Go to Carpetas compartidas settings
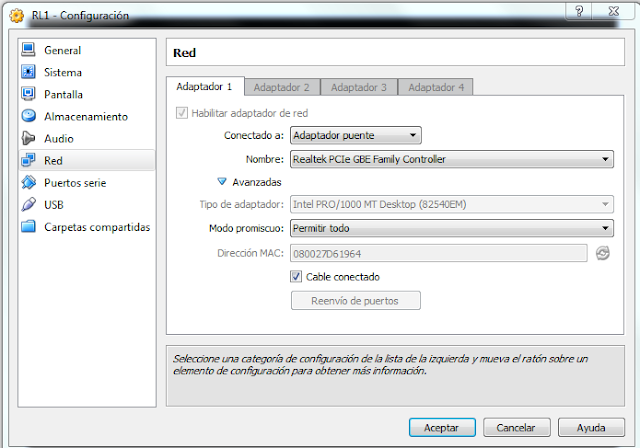 point(87,227)
